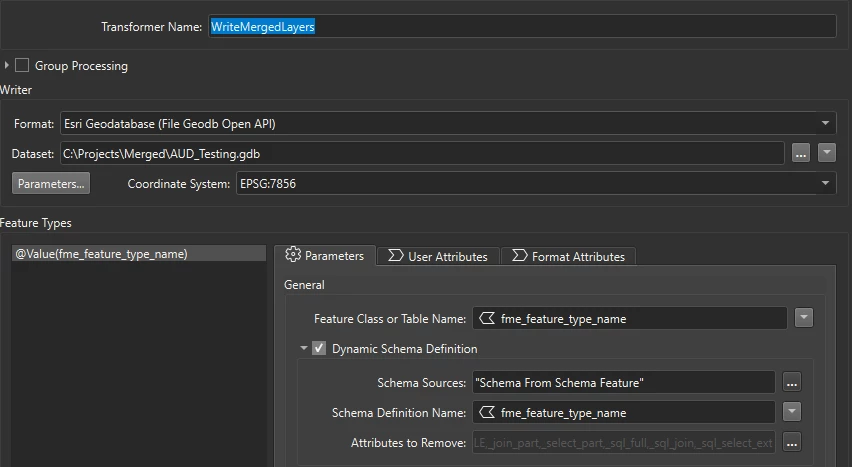Click attribute icon in Schema Definition Name field
Viewport: 852px width, 467px height.
487,413
